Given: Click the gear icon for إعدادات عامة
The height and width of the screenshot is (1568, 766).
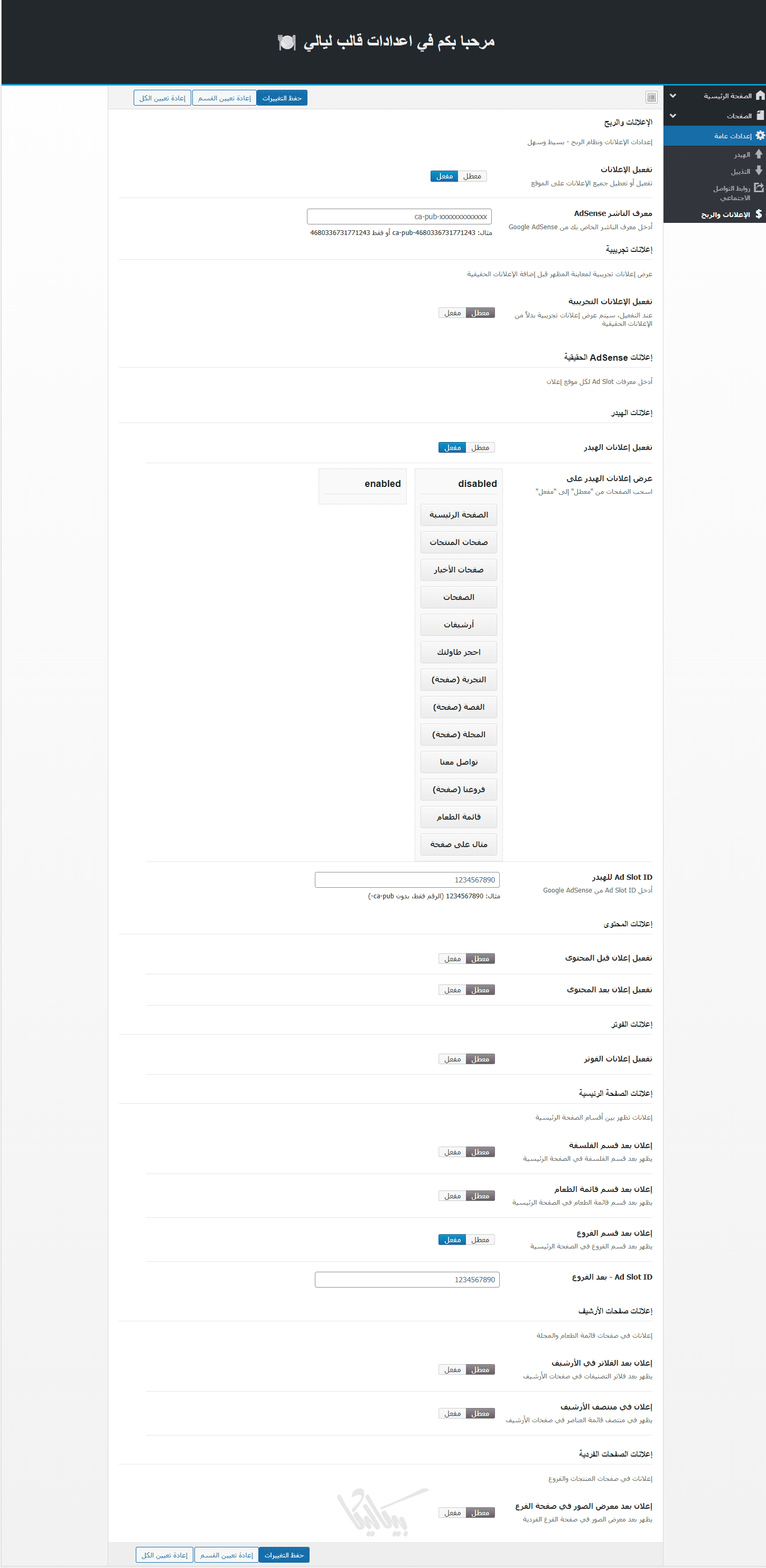Looking at the screenshot, I should click(x=760, y=136).
